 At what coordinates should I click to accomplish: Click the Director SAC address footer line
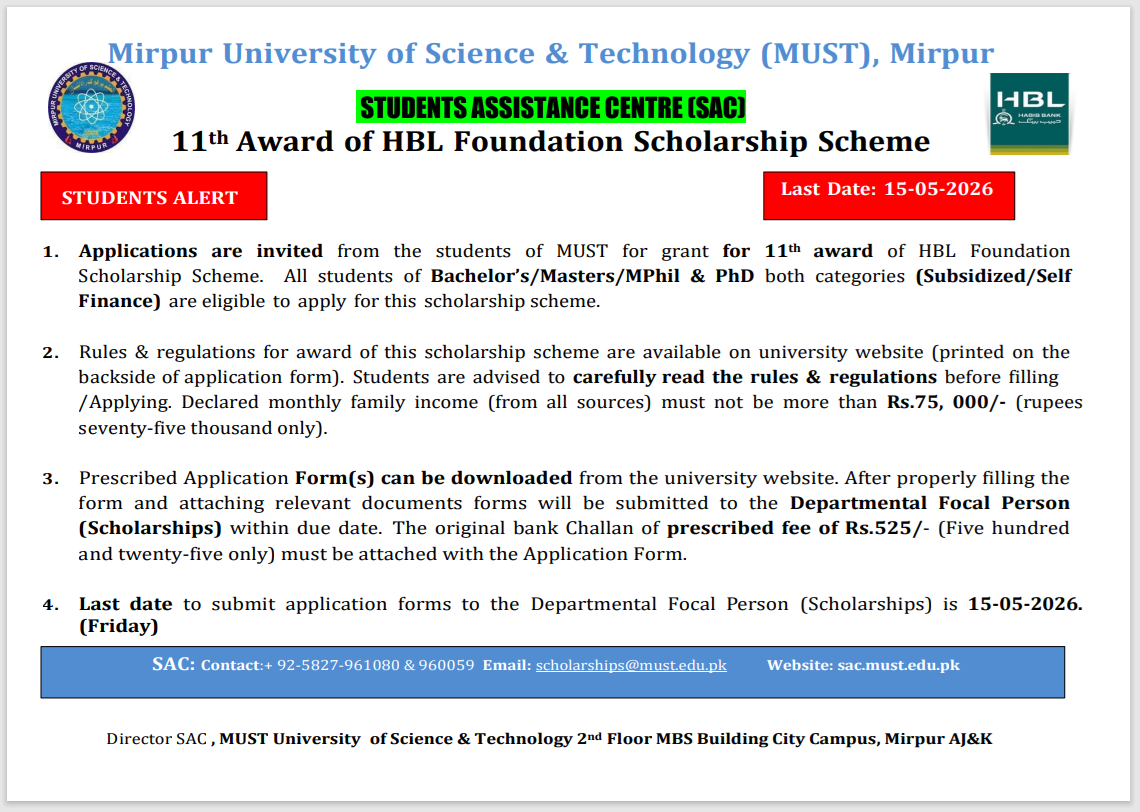(549, 739)
